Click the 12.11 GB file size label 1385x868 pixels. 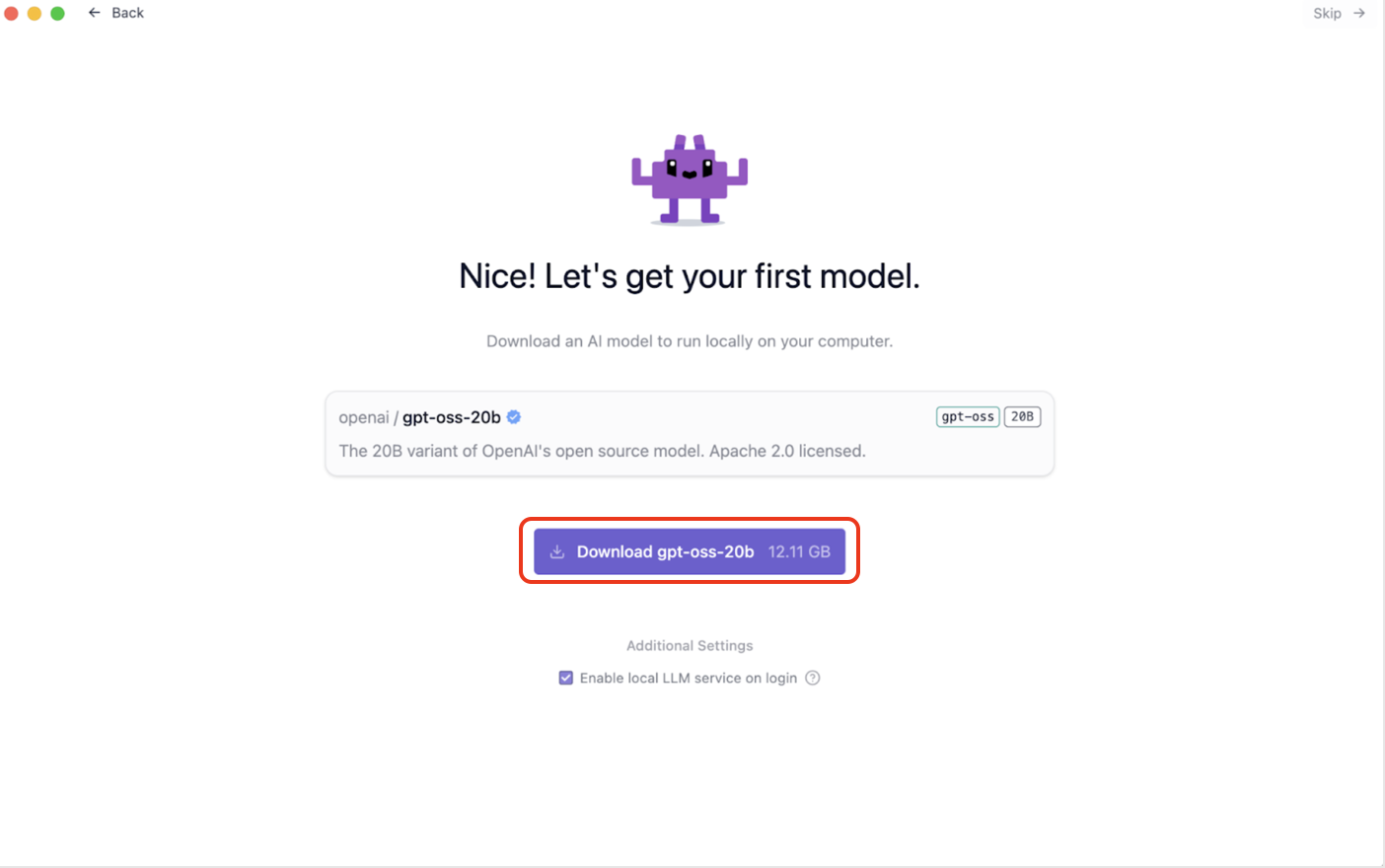pos(799,551)
